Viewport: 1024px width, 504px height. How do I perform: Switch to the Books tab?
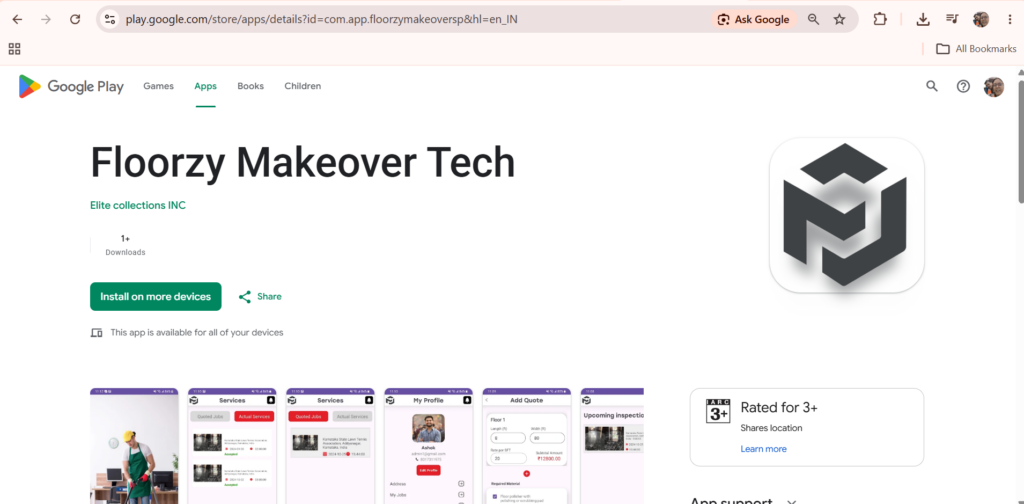click(x=250, y=86)
